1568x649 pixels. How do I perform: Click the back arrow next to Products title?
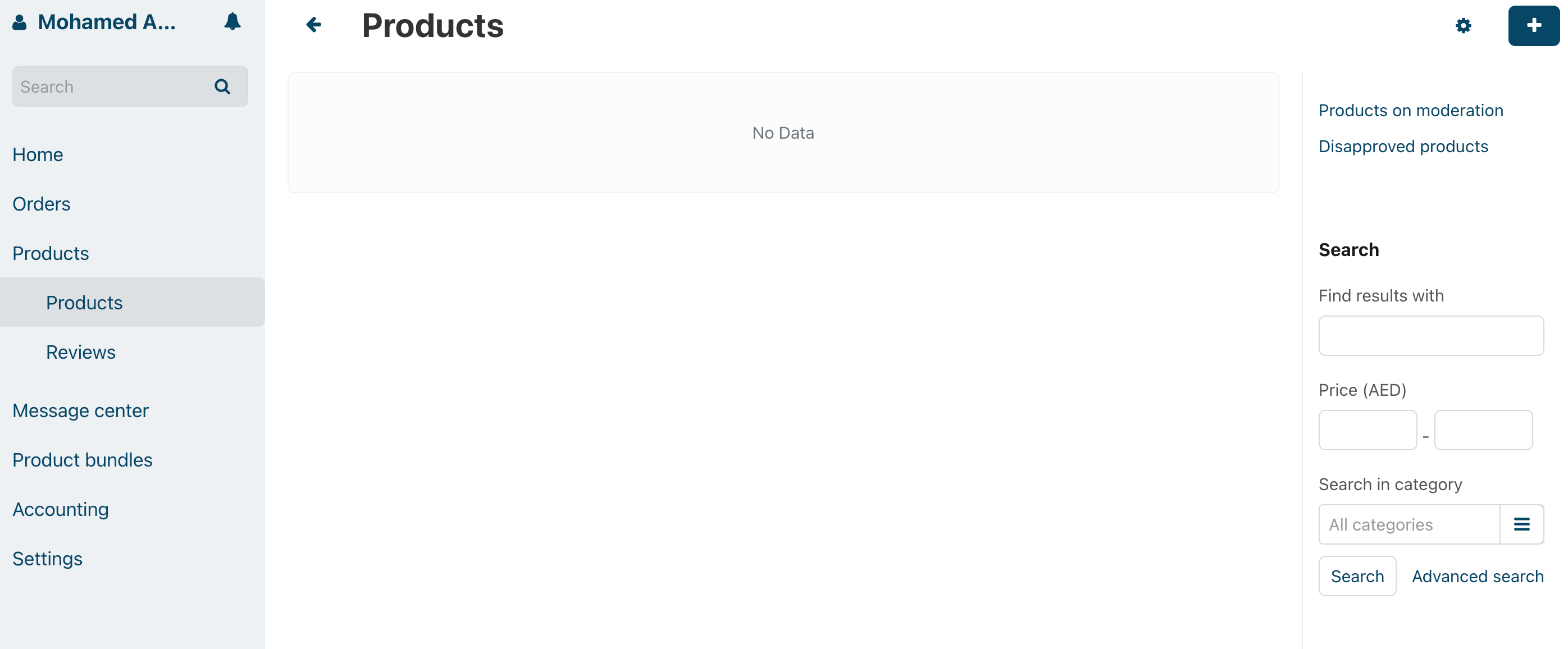click(x=313, y=25)
